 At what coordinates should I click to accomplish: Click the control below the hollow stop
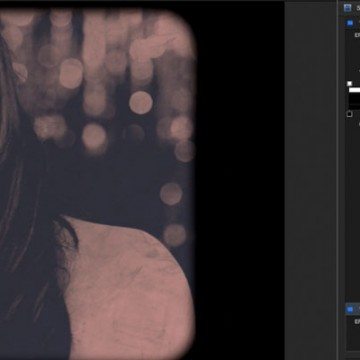point(359,124)
